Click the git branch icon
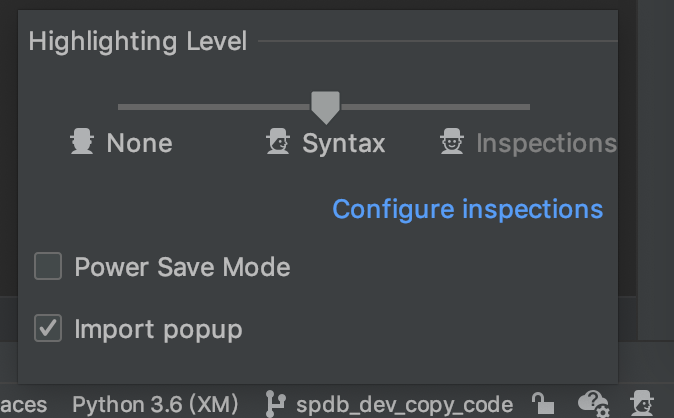This screenshot has height=418, width=674. pos(275,404)
